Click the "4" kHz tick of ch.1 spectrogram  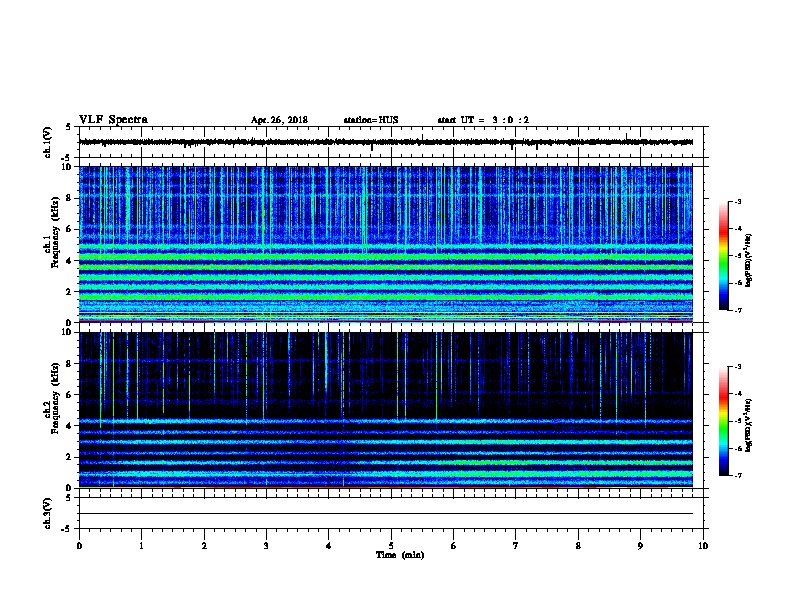tap(70, 261)
